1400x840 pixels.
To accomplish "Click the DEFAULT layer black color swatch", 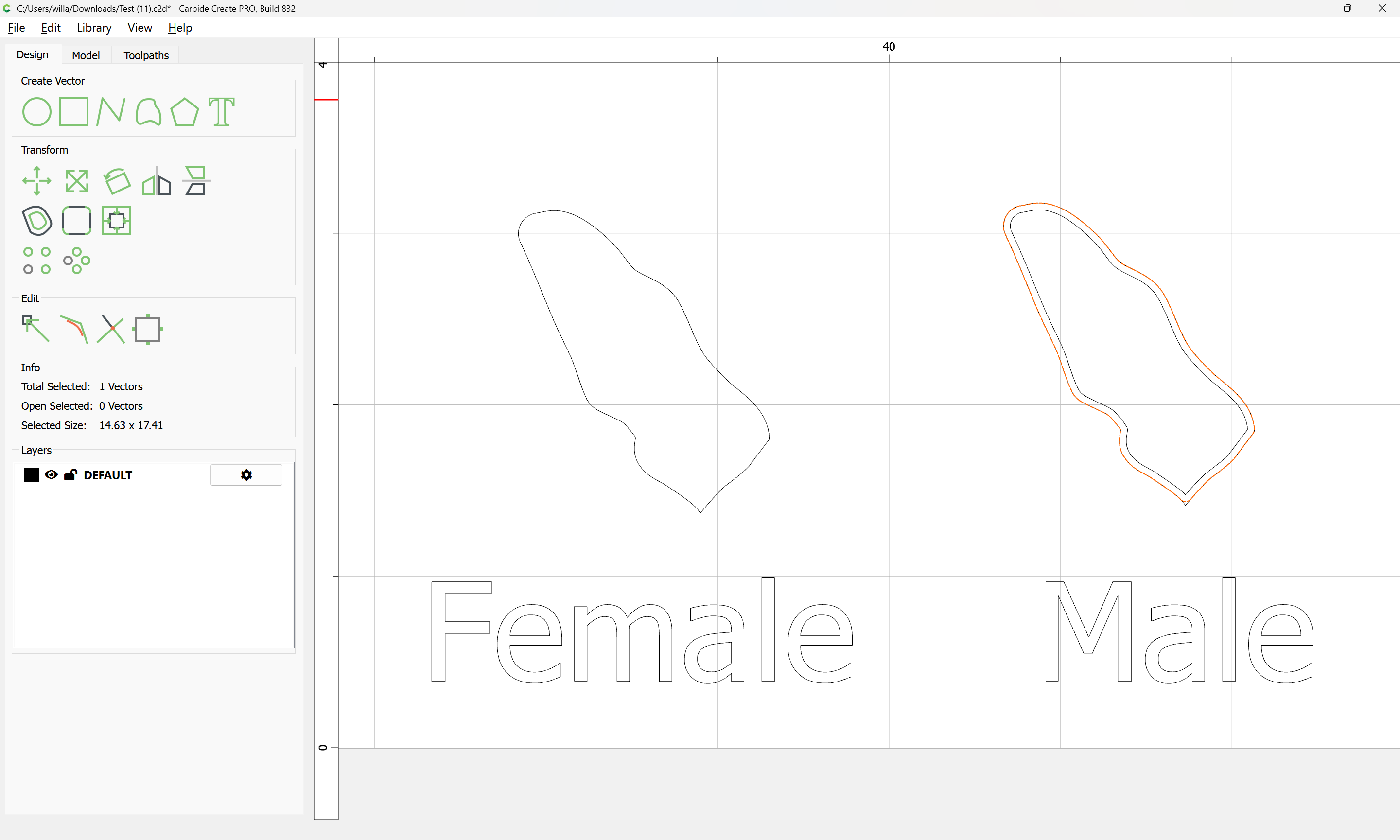I will [x=32, y=474].
